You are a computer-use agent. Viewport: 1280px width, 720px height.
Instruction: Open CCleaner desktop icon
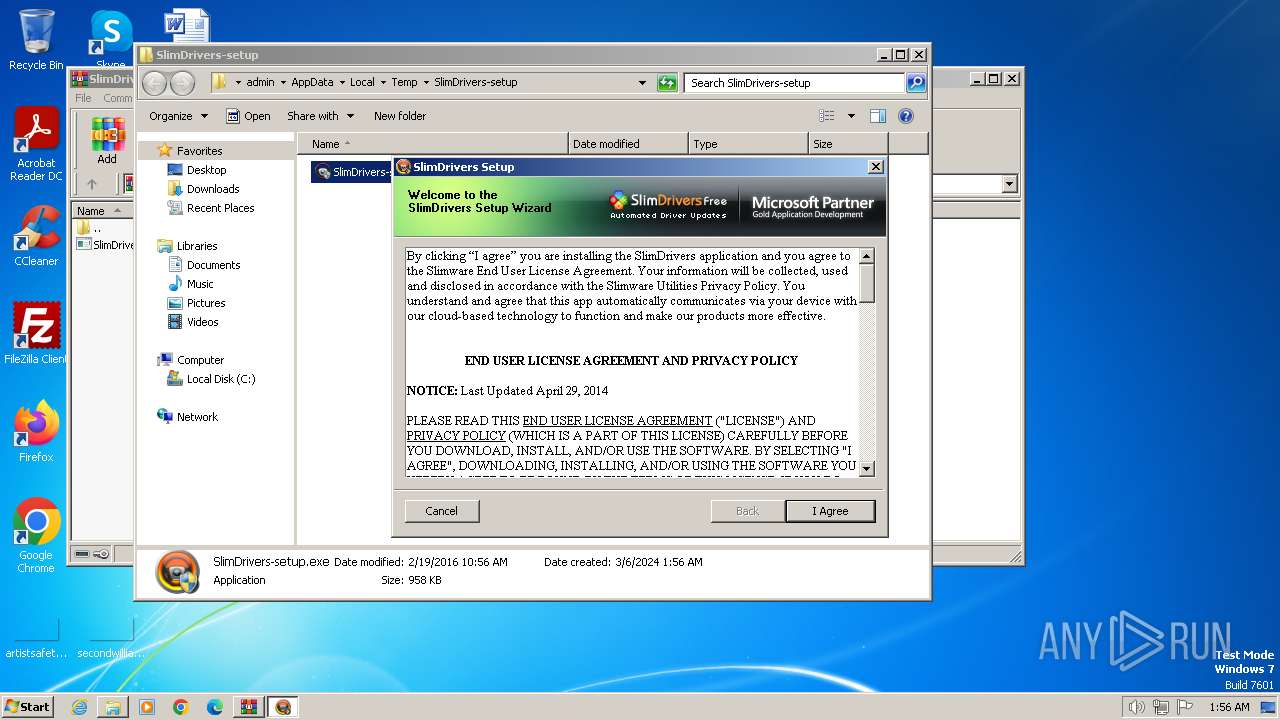36,236
